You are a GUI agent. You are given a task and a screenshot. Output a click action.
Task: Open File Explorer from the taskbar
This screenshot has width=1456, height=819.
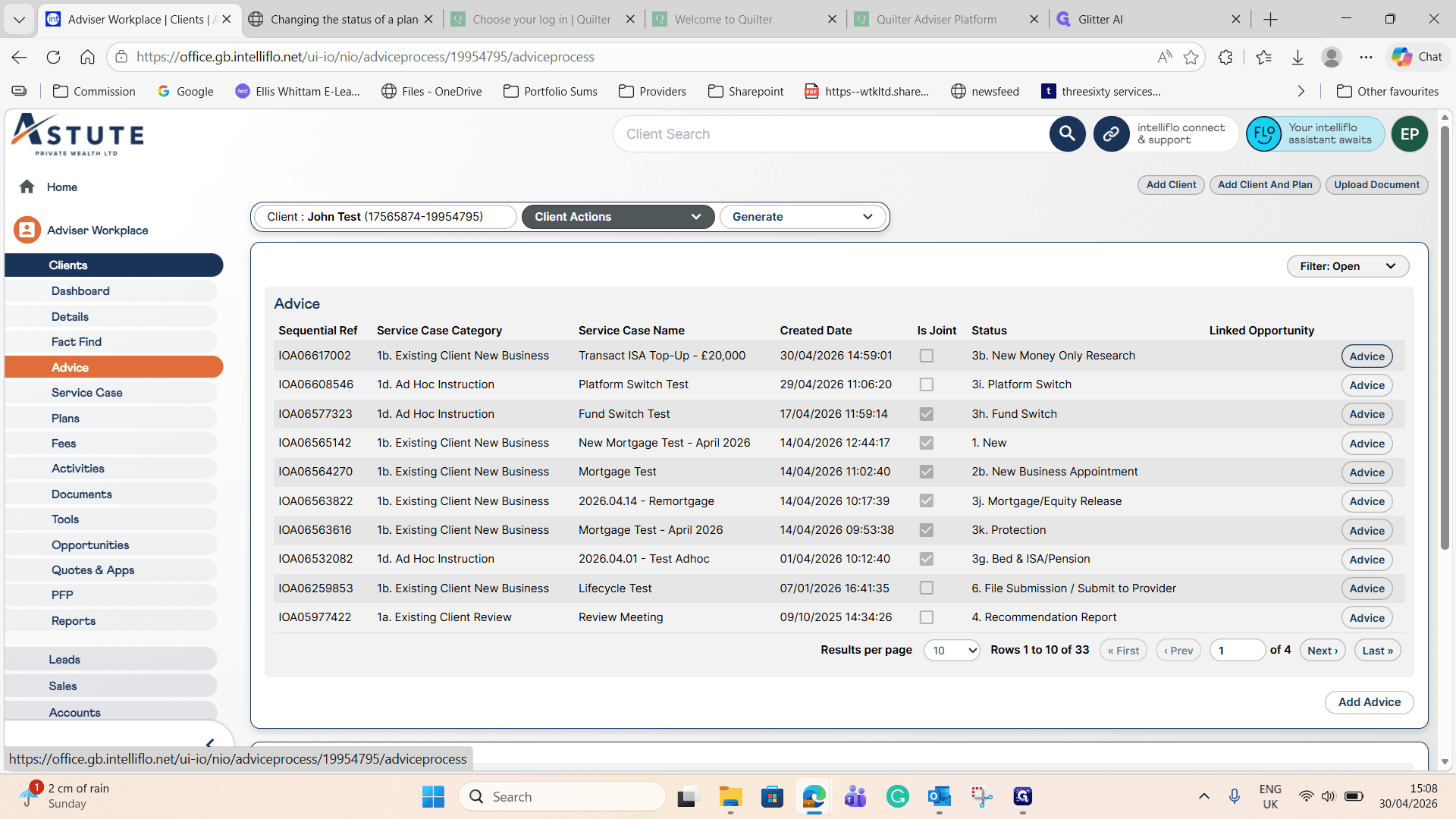coord(730,796)
